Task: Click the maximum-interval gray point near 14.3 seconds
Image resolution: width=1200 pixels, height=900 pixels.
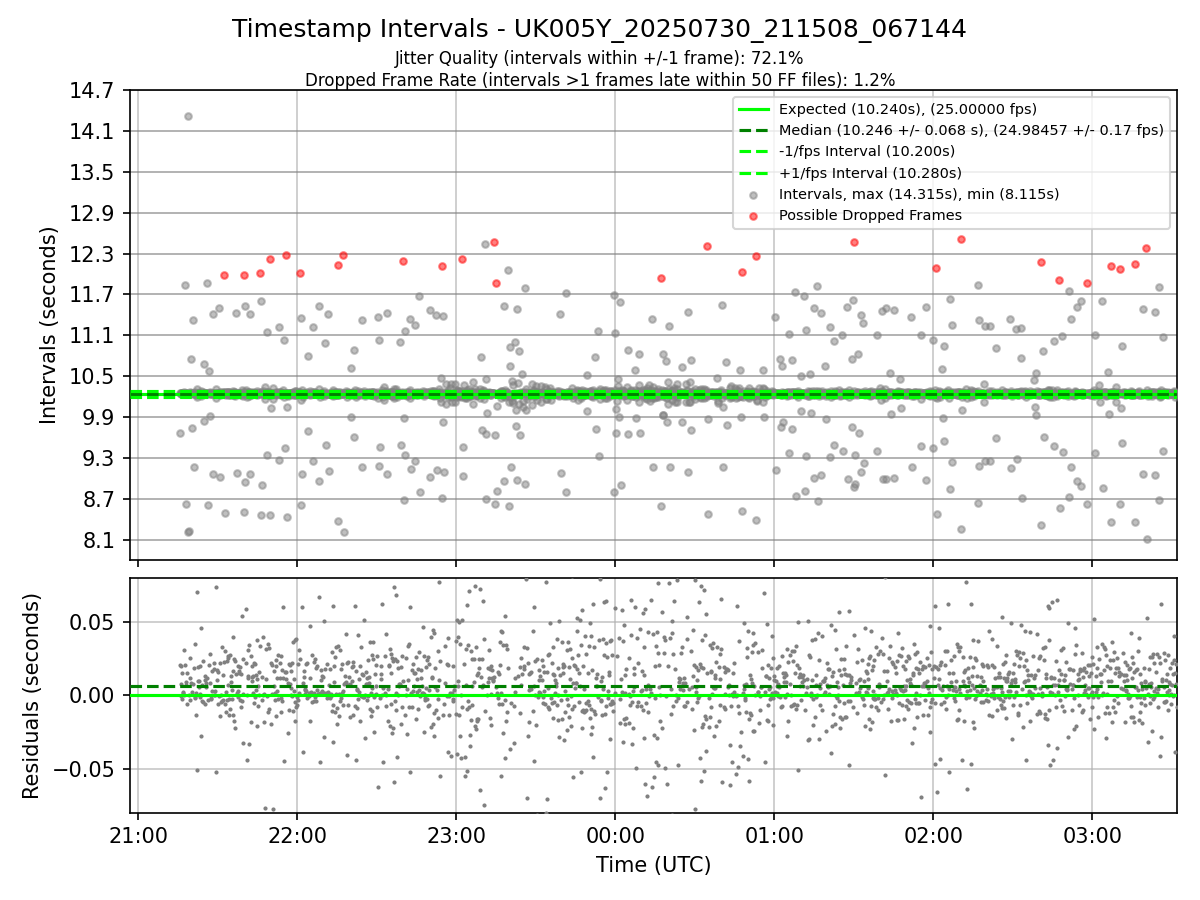Action: (x=188, y=116)
